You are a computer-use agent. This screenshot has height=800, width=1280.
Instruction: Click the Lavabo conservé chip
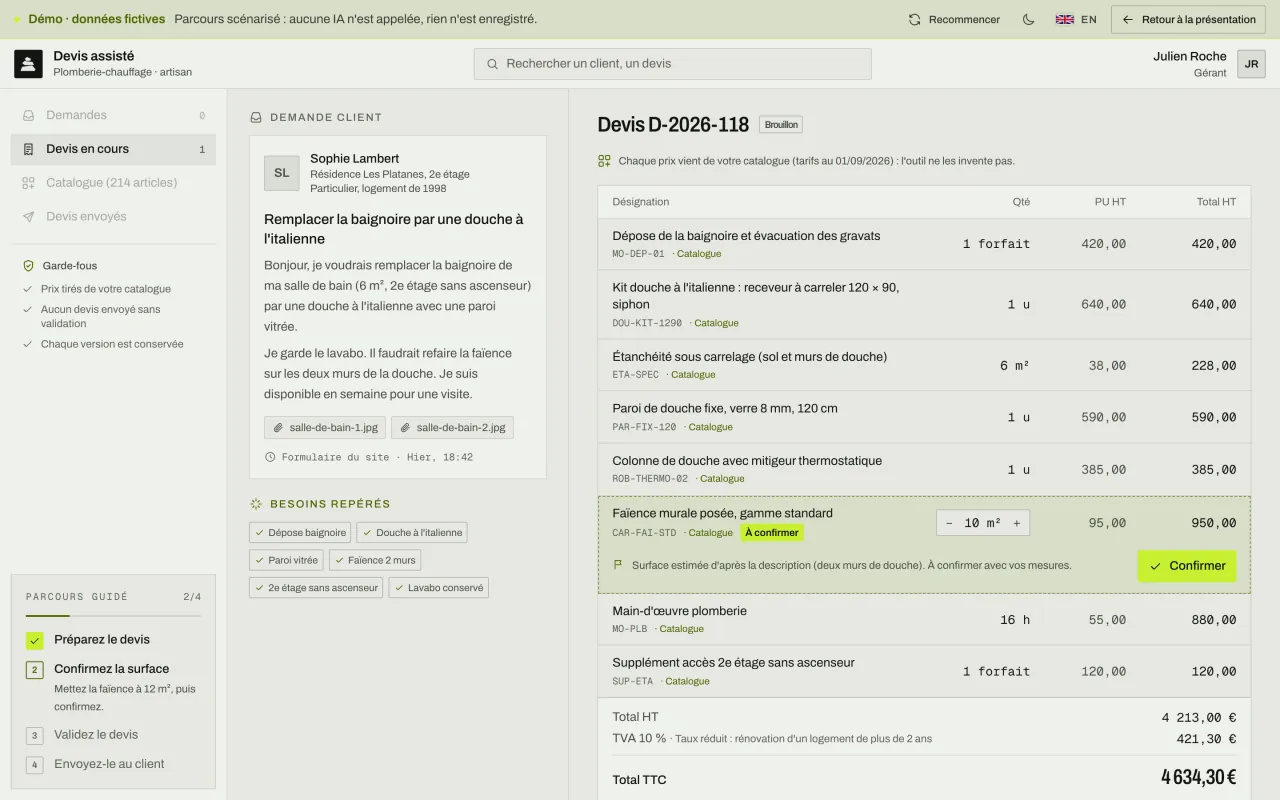tap(438, 588)
